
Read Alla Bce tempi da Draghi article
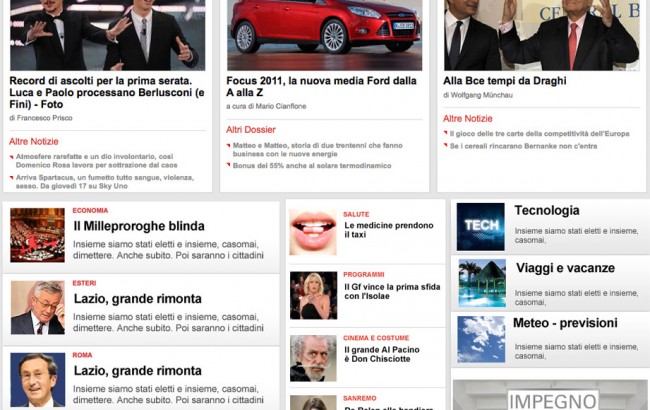pos(504,81)
